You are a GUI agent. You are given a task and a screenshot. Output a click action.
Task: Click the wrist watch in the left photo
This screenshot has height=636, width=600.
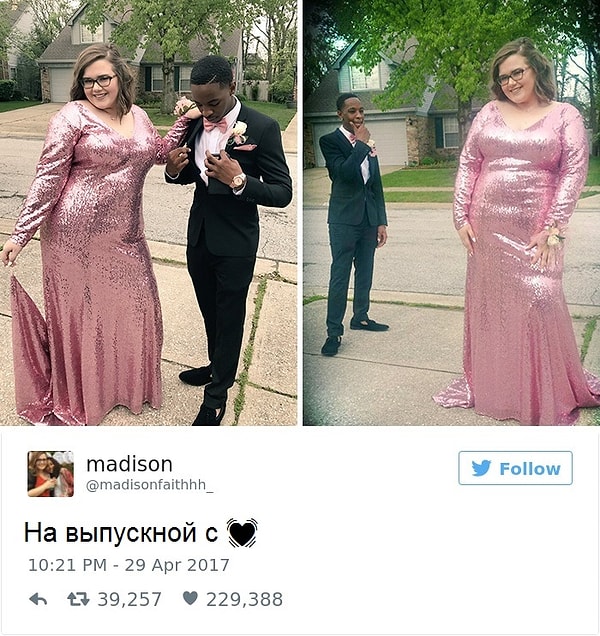click(x=238, y=180)
